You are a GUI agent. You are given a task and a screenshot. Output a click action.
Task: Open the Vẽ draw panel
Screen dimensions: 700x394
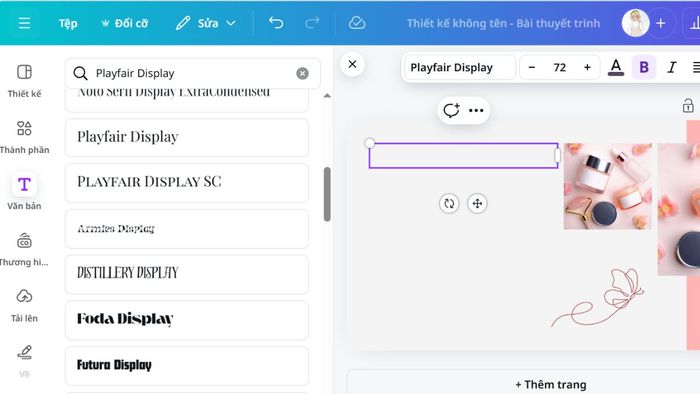pyautogui.click(x=24, y=361)
